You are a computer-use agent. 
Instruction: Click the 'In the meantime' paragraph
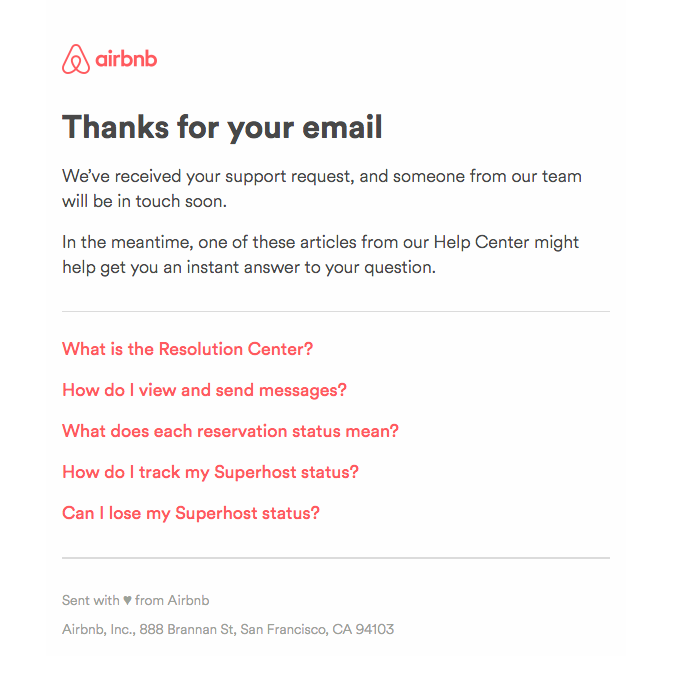pyautogui.click(x=320, y=254)
